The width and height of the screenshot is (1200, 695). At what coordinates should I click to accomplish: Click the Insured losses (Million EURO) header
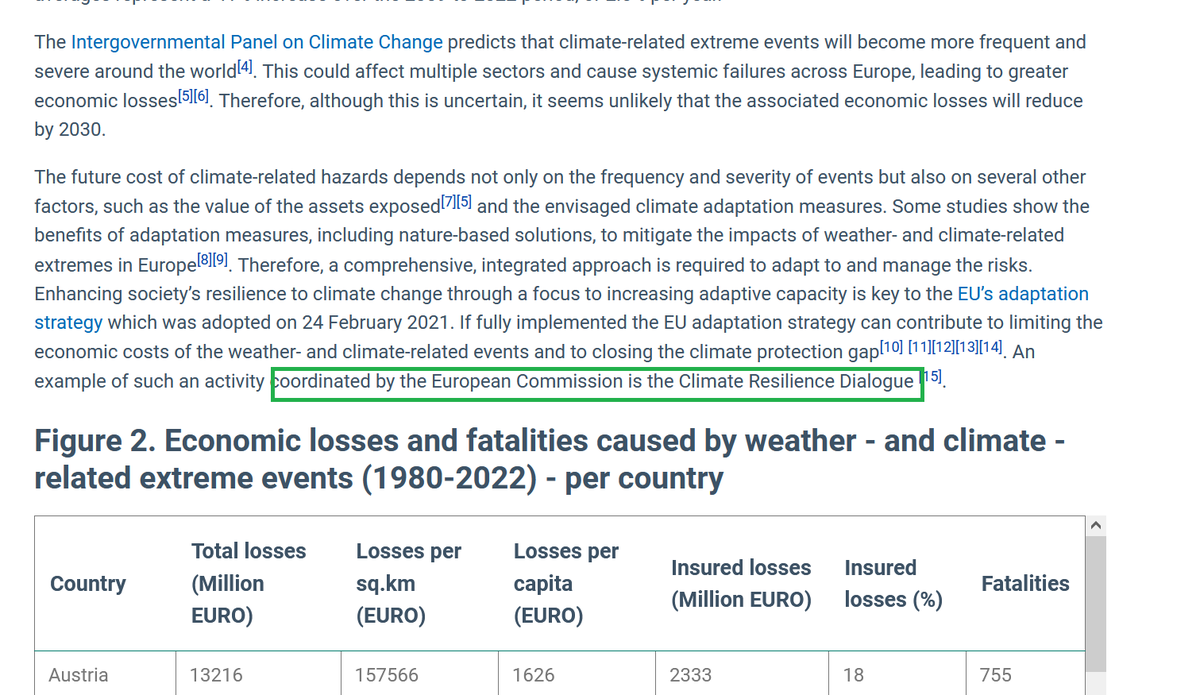(741, 583)
